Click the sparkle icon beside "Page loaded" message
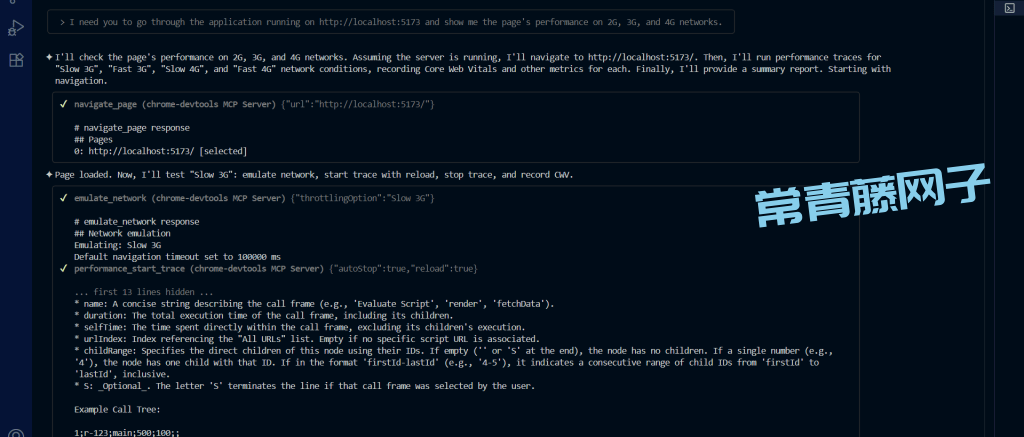 click(x=49, y=174)
